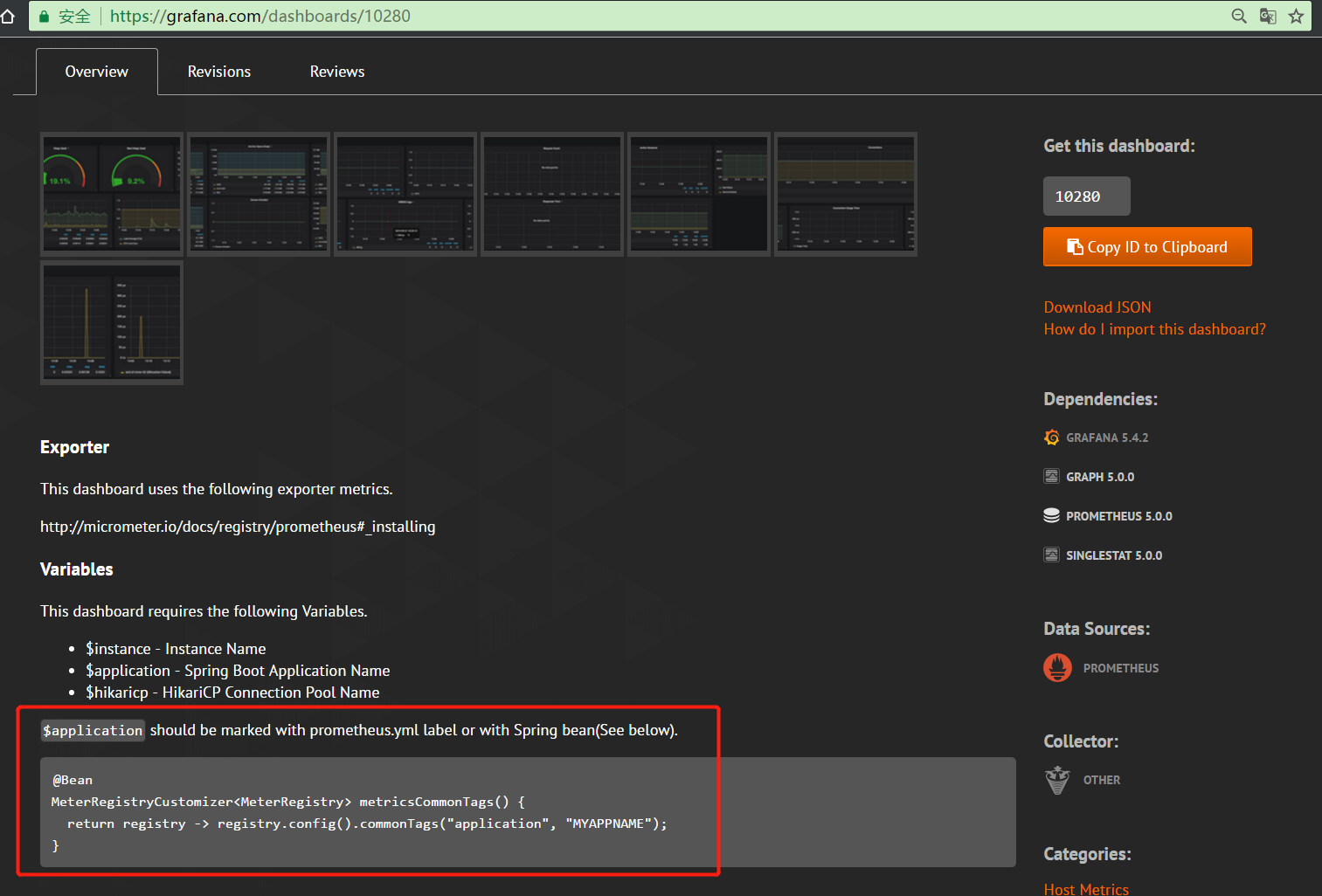Click the inline $application code tag
This screenshot has width=1322, height=896.
coord(93,730)
